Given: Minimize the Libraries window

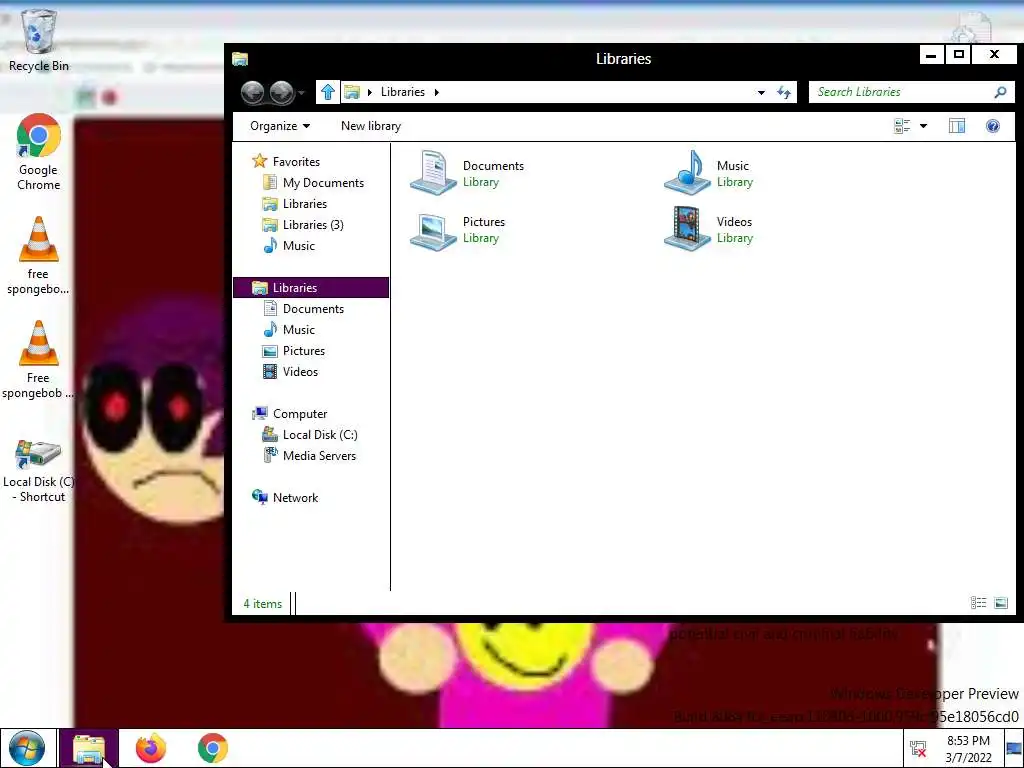Looking at the screenshot, I should (x=931, y=55).
